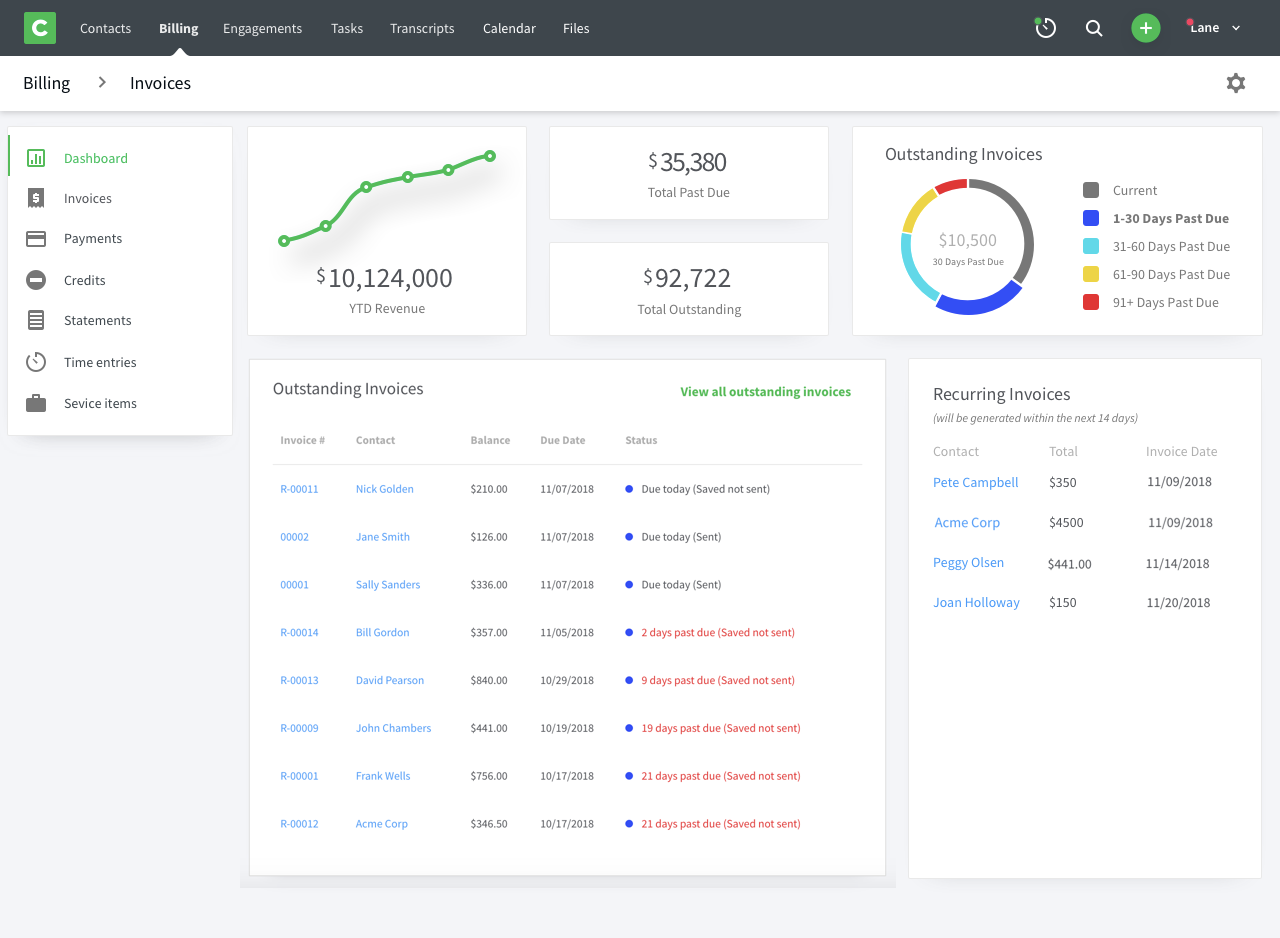The width and height of the screenshot is (1280, 938).
Task: Open the Files menu
Action: pos(576,28)
